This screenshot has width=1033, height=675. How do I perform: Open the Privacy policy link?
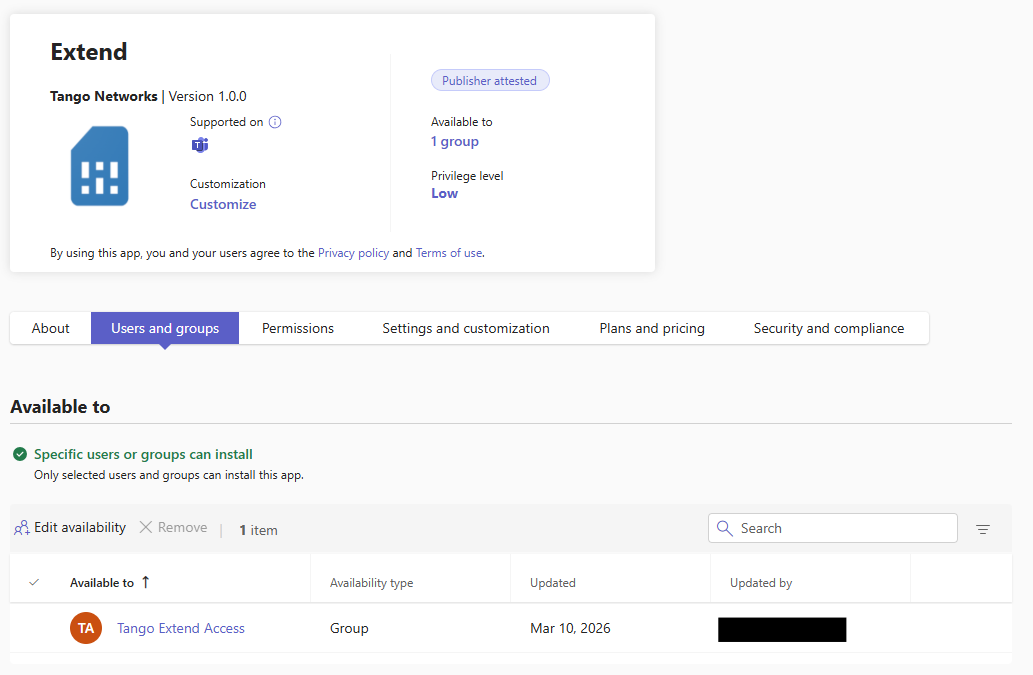click(x=353, y=253)
